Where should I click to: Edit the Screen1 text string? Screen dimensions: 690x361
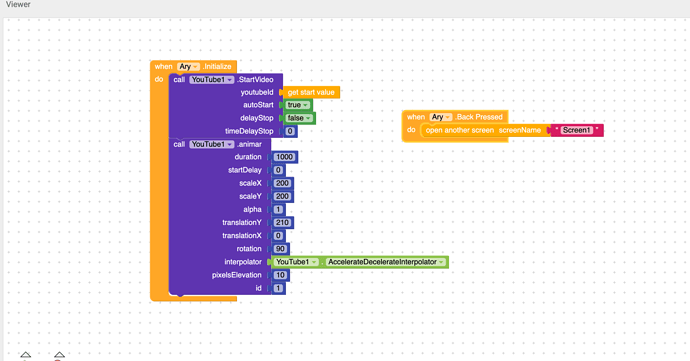[x=576, y=130]
